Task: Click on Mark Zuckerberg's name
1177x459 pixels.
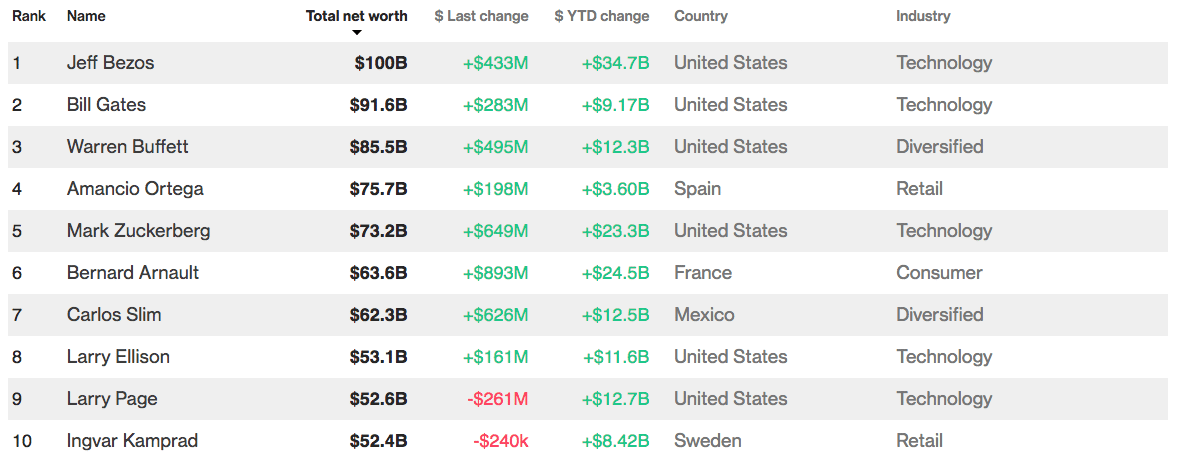Action: [x=138, y=231]
